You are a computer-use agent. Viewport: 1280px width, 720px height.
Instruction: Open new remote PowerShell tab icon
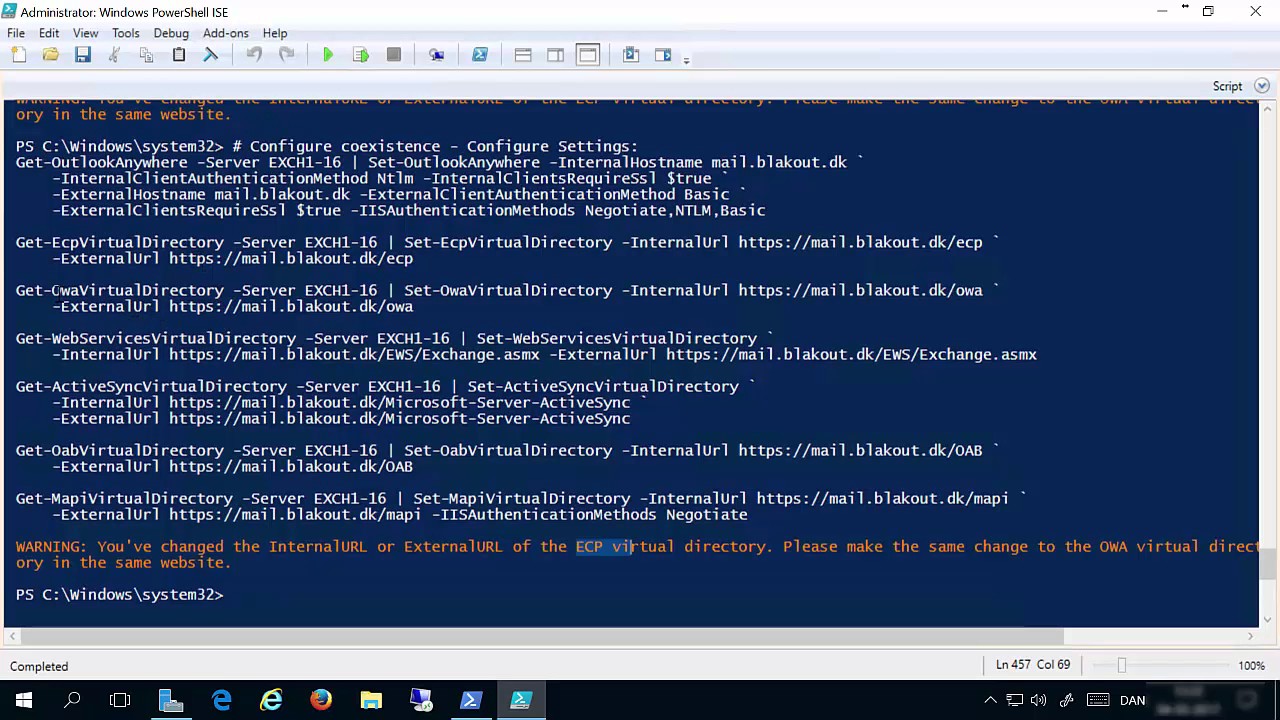(x=437, y=55)
